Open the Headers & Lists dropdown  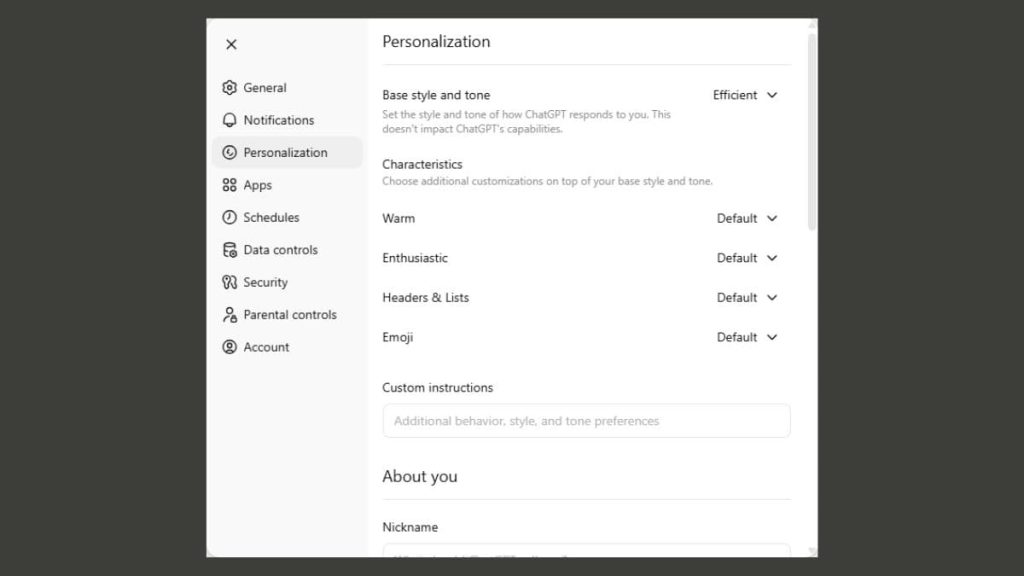click(x=747, y=297)
